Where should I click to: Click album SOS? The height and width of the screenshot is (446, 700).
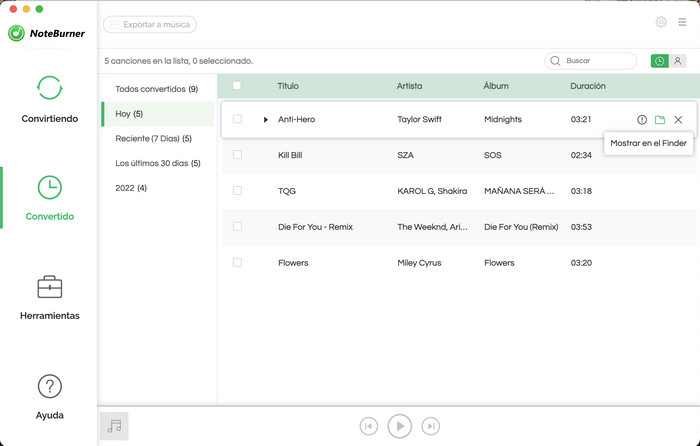tap(493, 155)
